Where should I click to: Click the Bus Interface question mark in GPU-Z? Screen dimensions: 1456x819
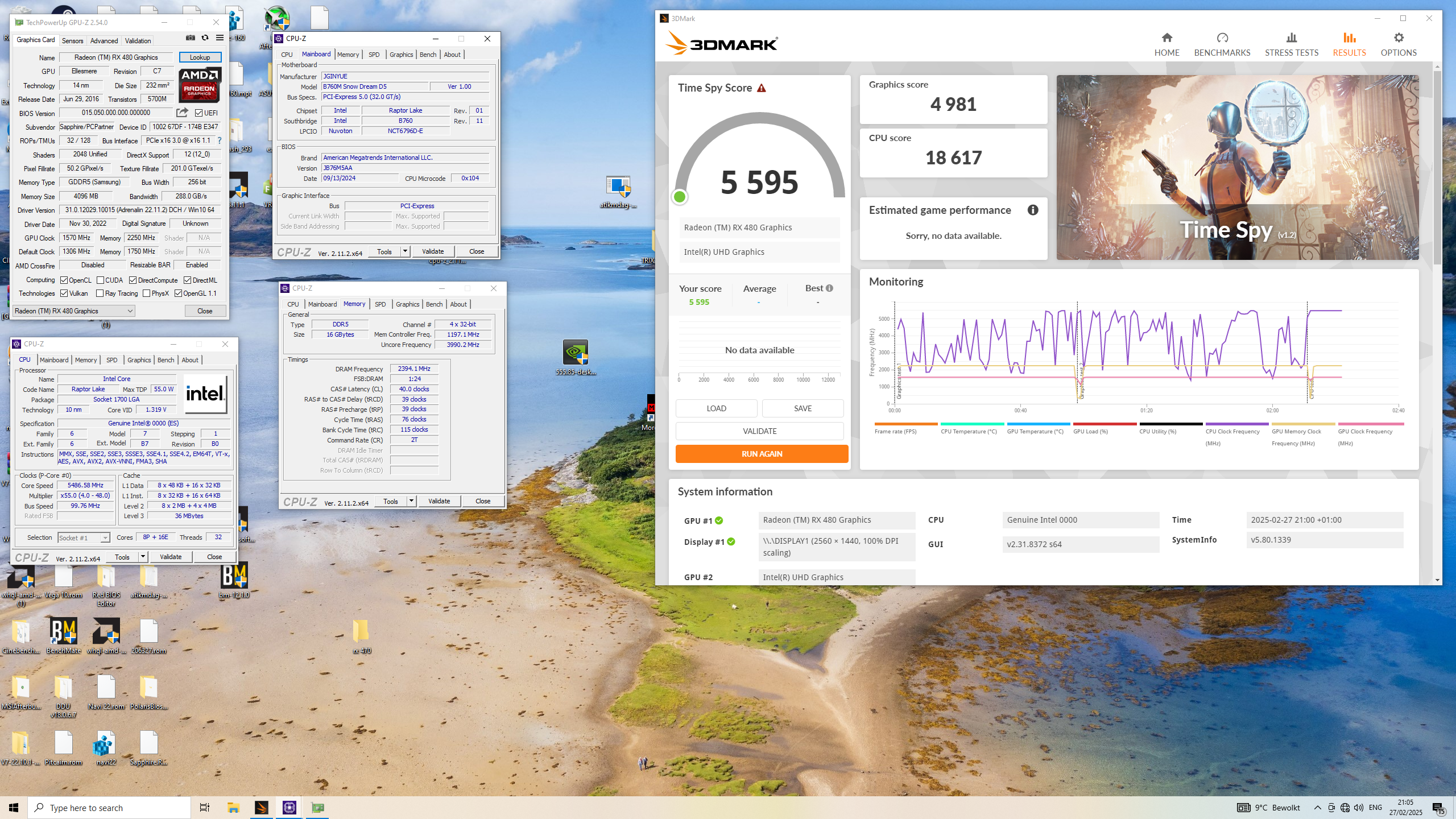pyautogui.click(x=220, y=140)
